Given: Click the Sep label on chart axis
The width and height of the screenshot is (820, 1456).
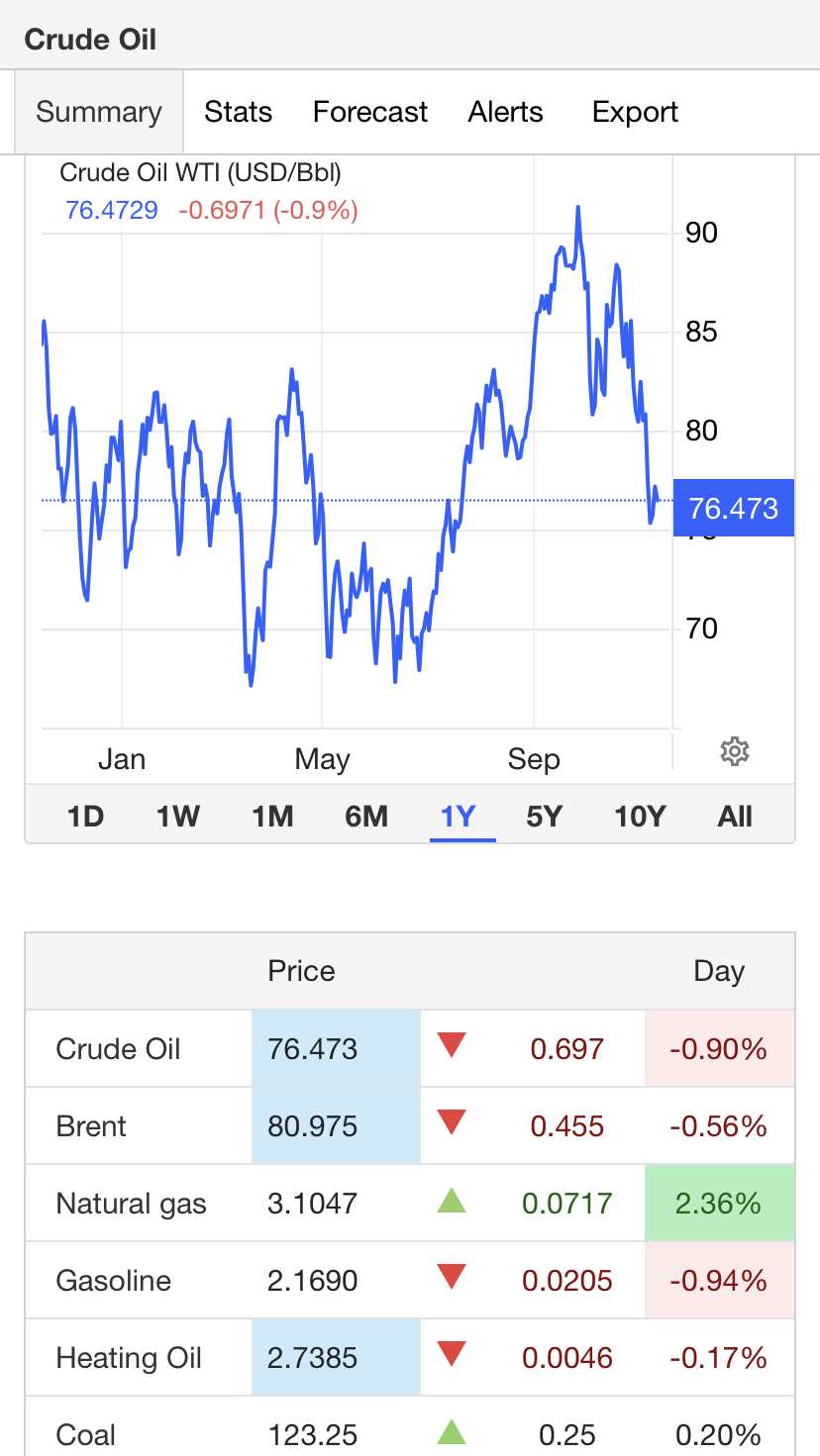Looking at the screenshot, I should click(x=534, y=759).
